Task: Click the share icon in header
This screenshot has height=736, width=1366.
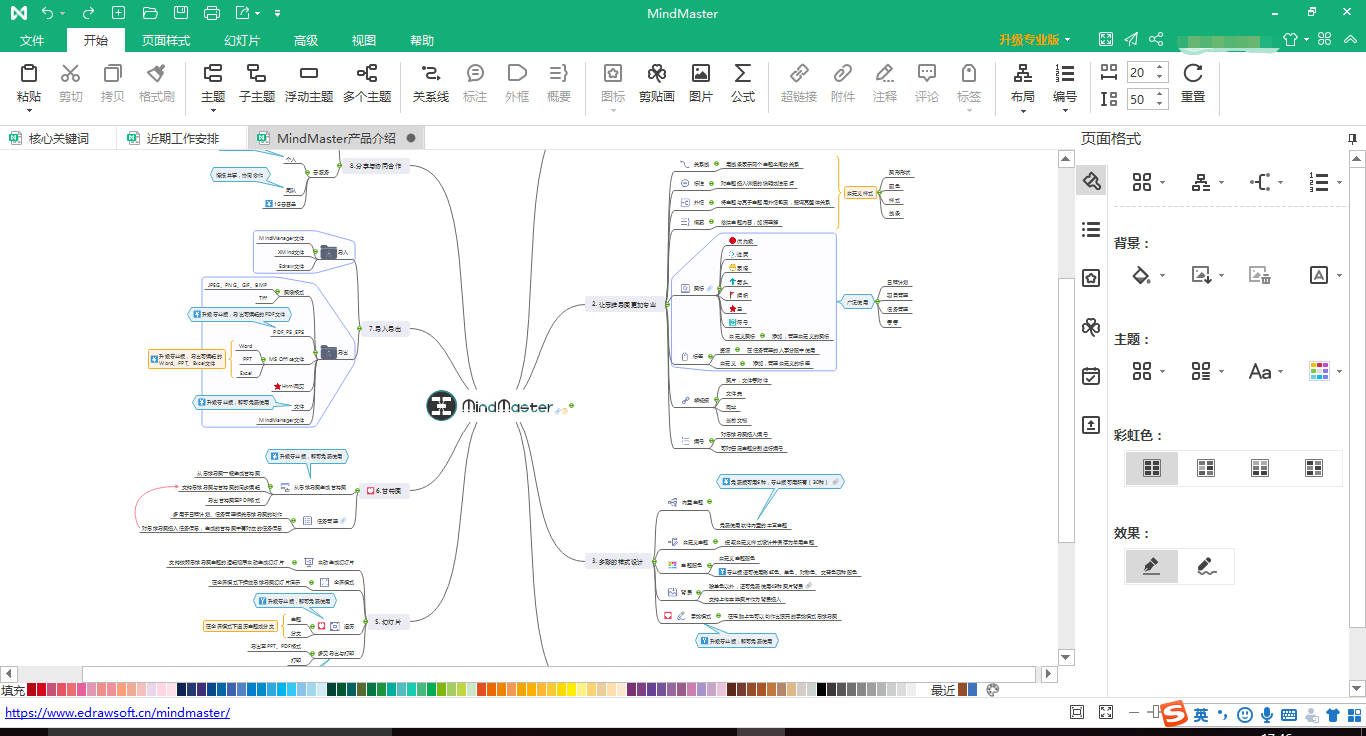Action: tap(1156, 40)
